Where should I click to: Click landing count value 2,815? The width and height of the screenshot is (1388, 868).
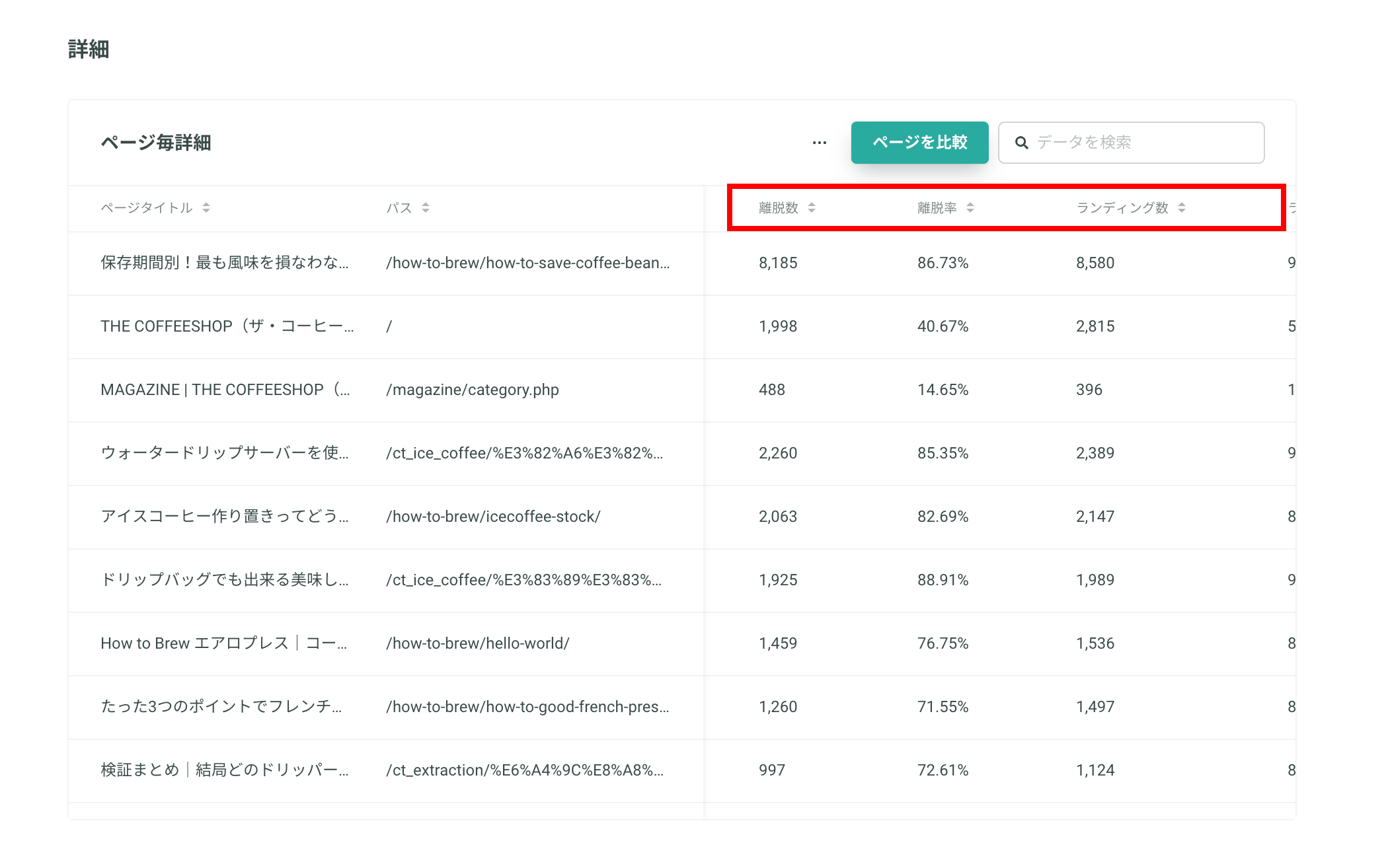coord(1095,326)
